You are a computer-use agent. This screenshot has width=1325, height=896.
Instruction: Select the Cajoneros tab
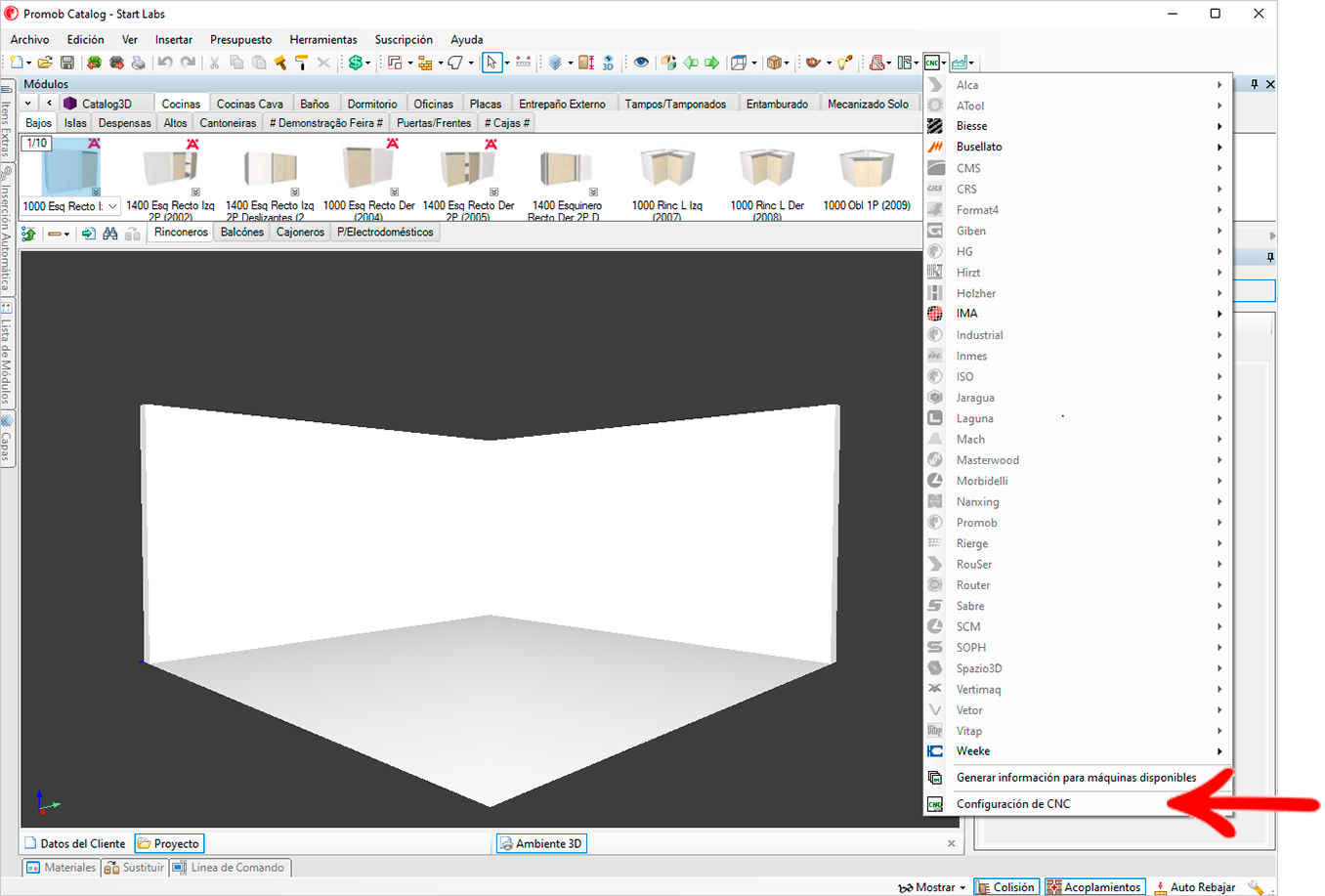pos(300,233)
